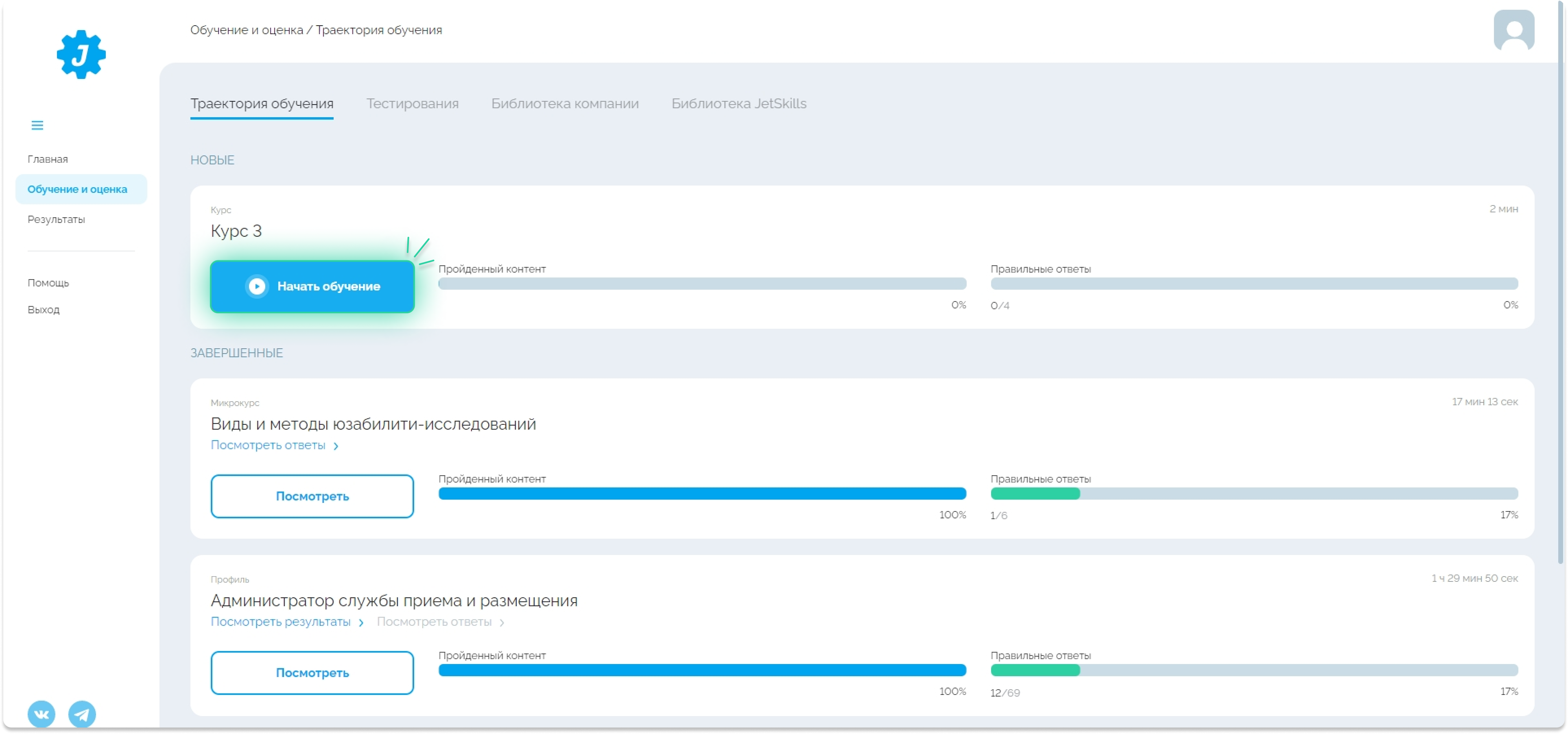1568x734 pixels.
Task: Open Посмотреть ответы for Администратор profile
Action: coord(434,621)
